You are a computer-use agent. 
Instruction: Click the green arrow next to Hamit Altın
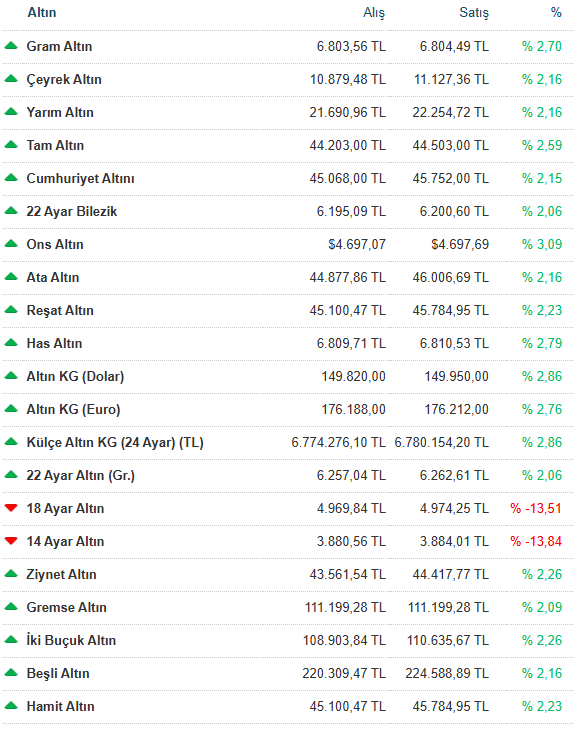coord(11,705)
